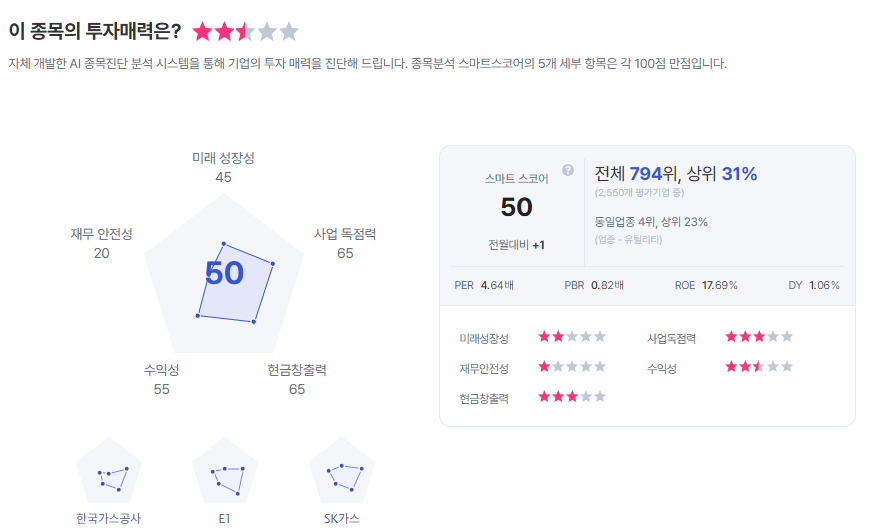Click the 현금창출력 star rating row
This screenshot has width=877, height=531.
(x=572, y=397)
